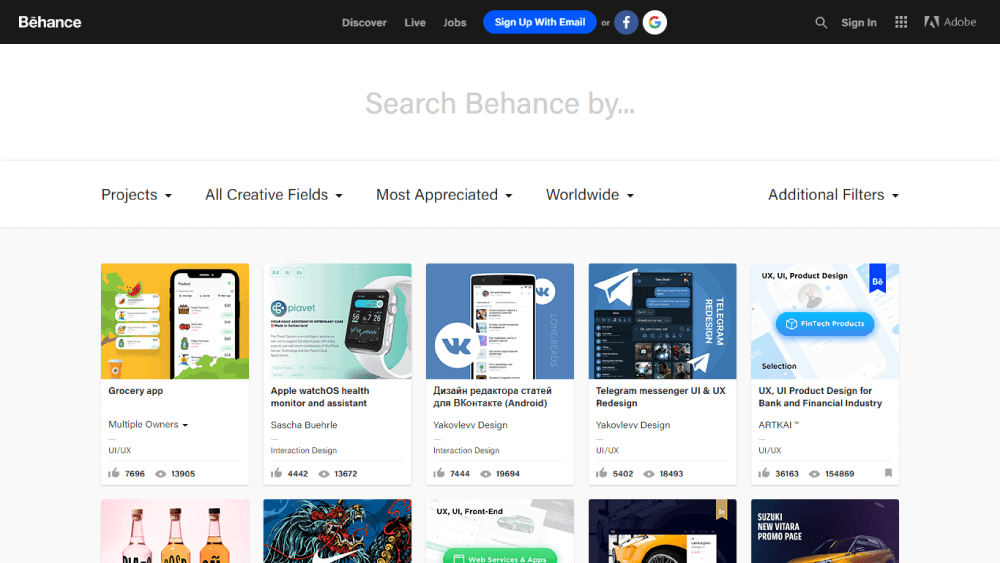Screen dimensions: 1000x563
Task: Go to the Live menu item
Action: 415,22
